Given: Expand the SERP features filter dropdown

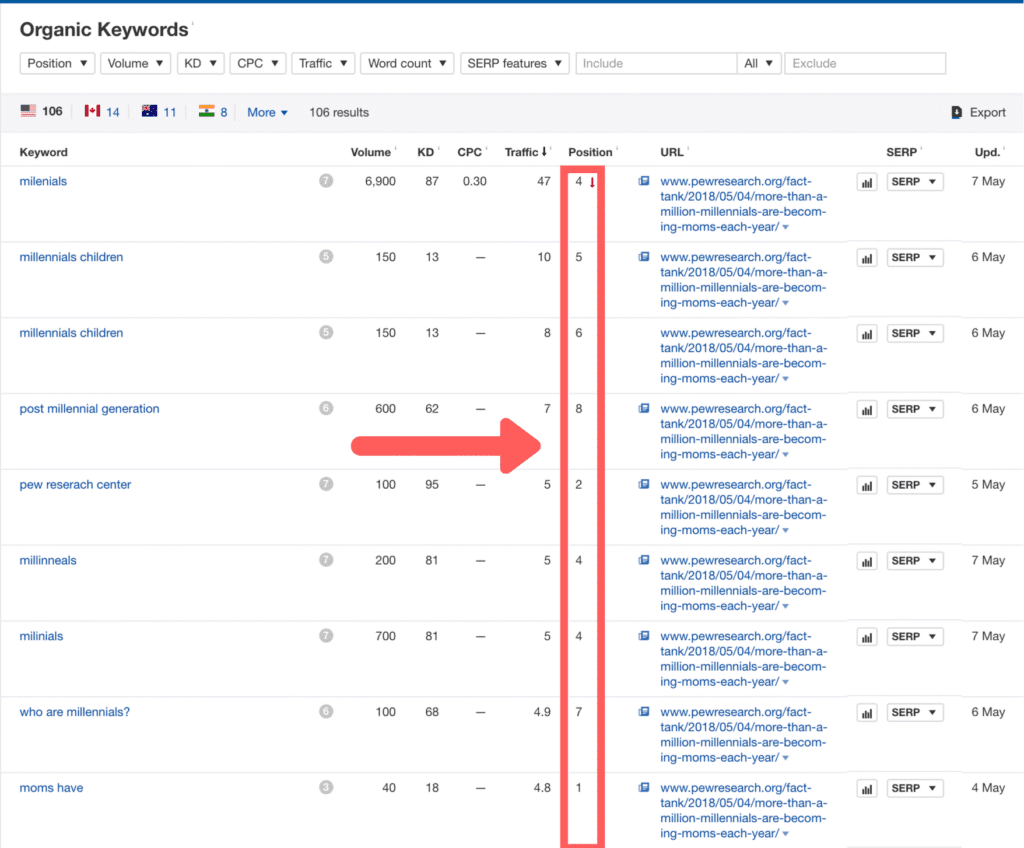Looking at the screenshot, I should point(514,64).
